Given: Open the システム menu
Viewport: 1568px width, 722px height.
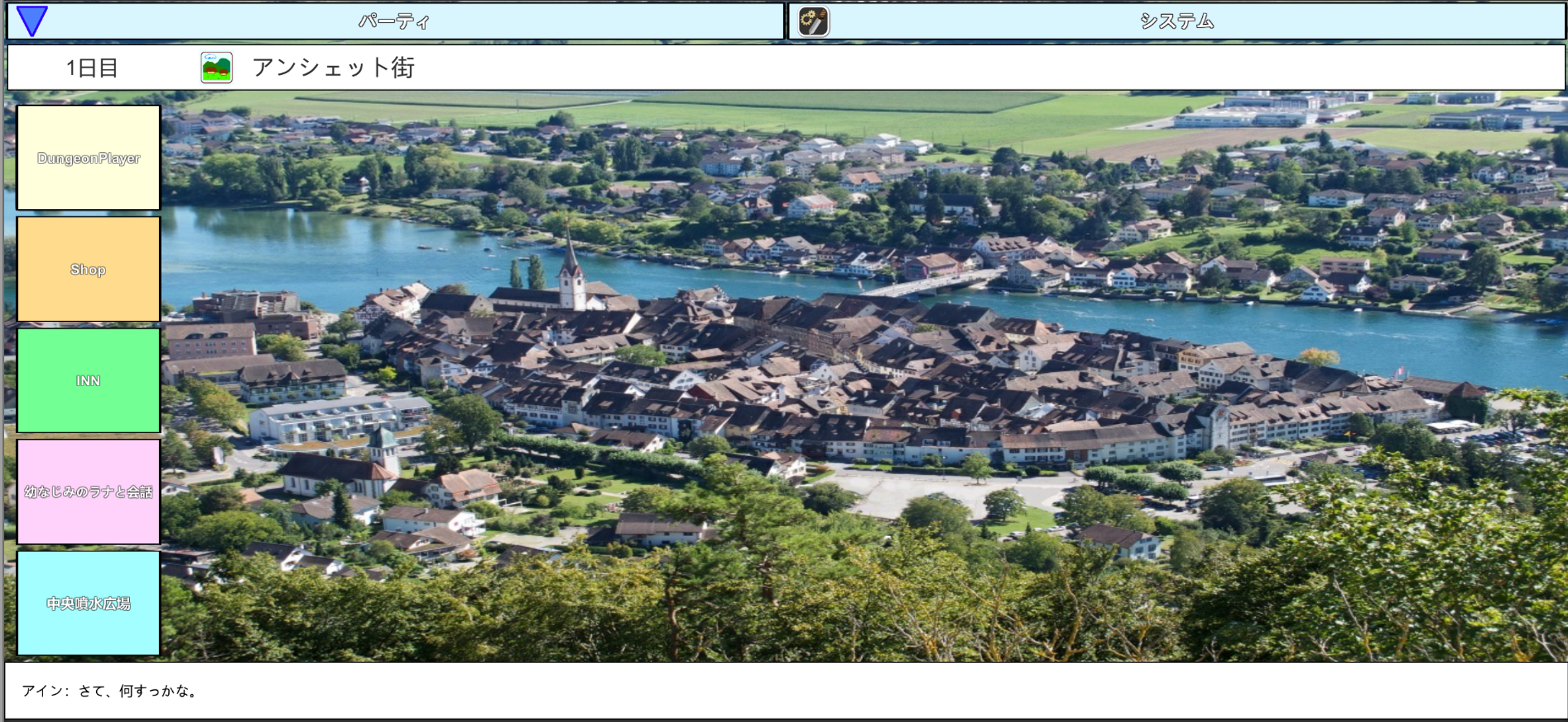Looking at the screenshot, I should 1176,21.
